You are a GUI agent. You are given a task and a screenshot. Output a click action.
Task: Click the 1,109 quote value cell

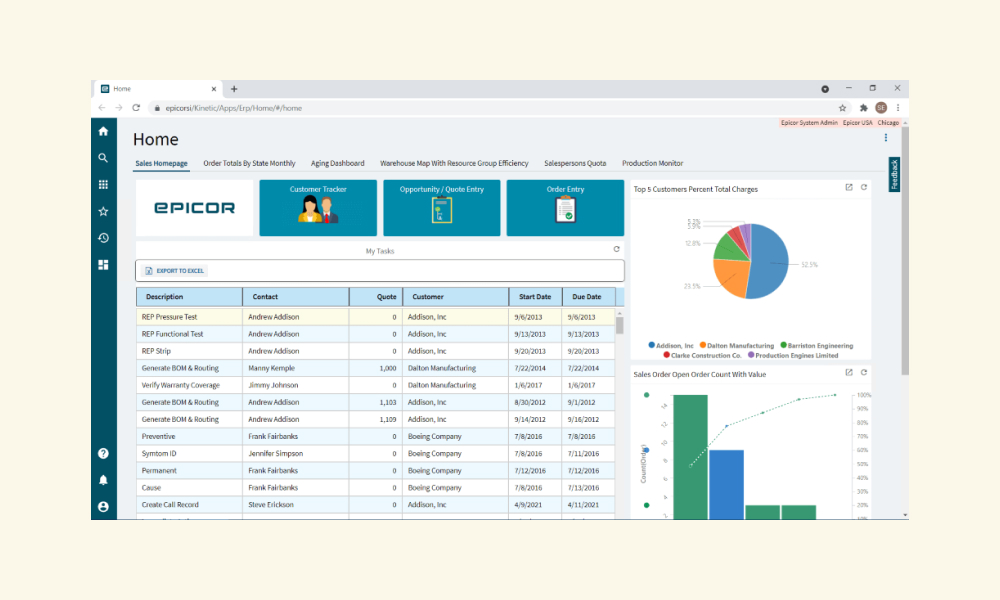(376, 420)
